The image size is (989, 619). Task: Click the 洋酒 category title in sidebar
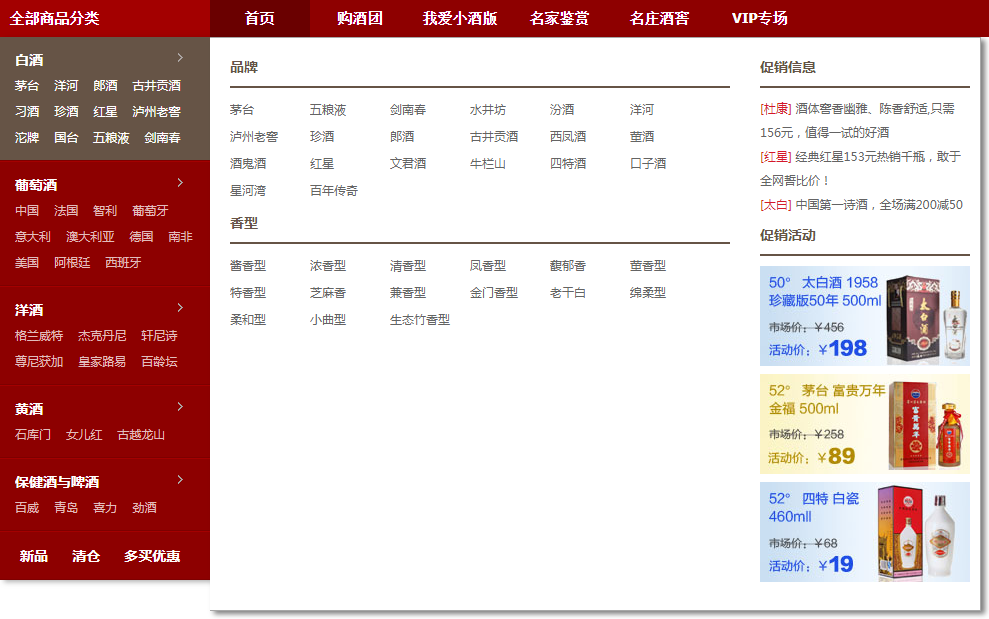click(x=29, y=310)
